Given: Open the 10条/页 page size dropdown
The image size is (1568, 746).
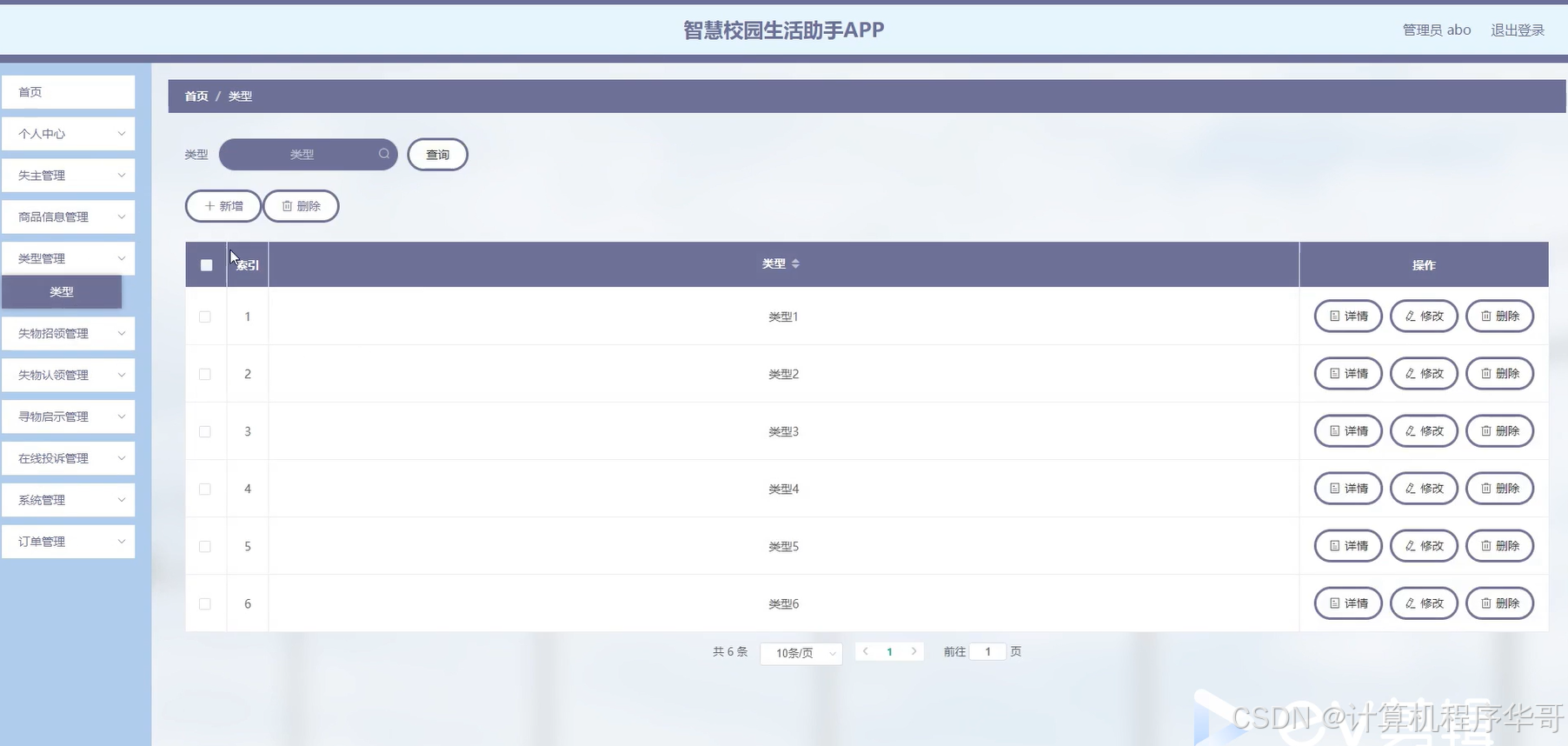Looking at the screenshot, I should point(801,653).
